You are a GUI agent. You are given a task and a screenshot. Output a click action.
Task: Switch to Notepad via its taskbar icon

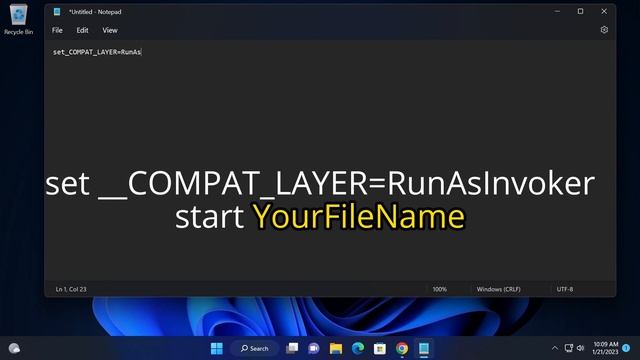(424, 348)
